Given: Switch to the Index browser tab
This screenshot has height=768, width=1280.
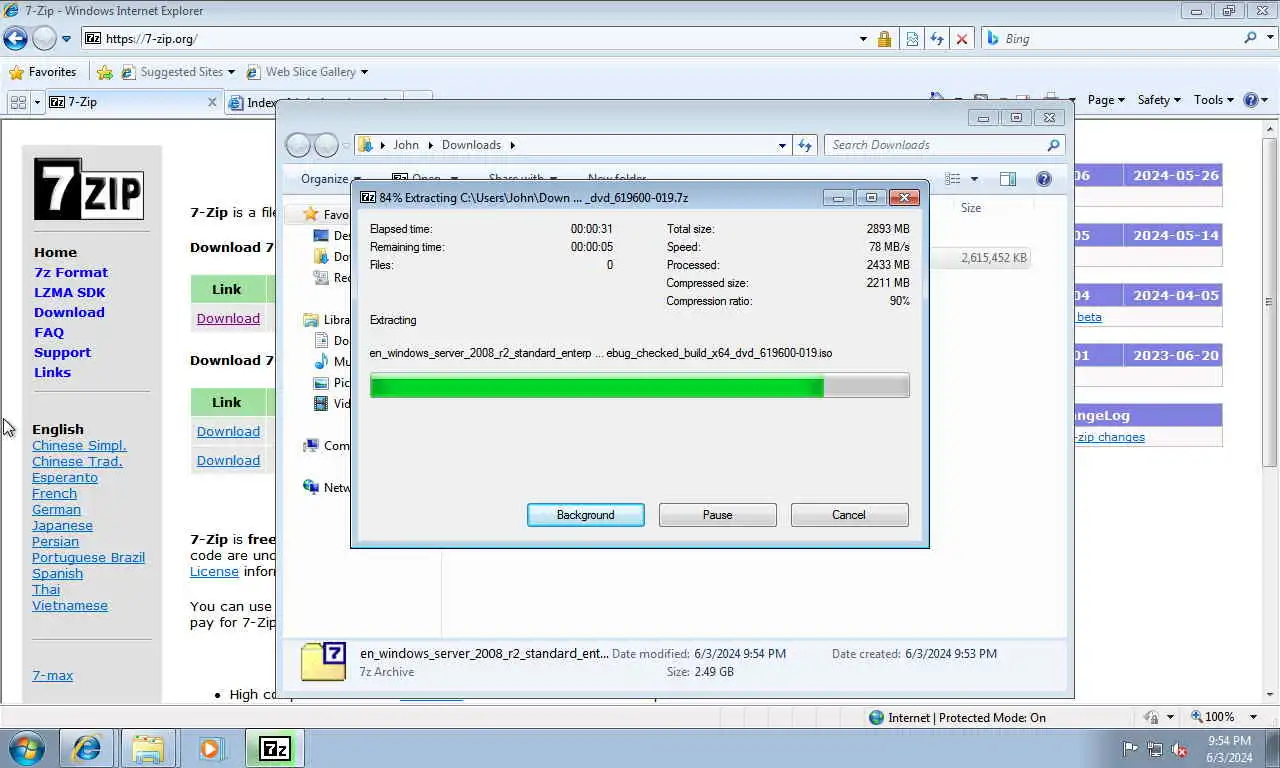Looking at the screenshot, I should (x=252, y=103).
